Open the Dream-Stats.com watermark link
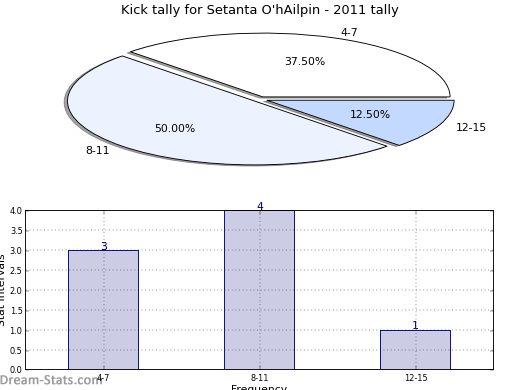The image size is (520, 390). point(50,380)
